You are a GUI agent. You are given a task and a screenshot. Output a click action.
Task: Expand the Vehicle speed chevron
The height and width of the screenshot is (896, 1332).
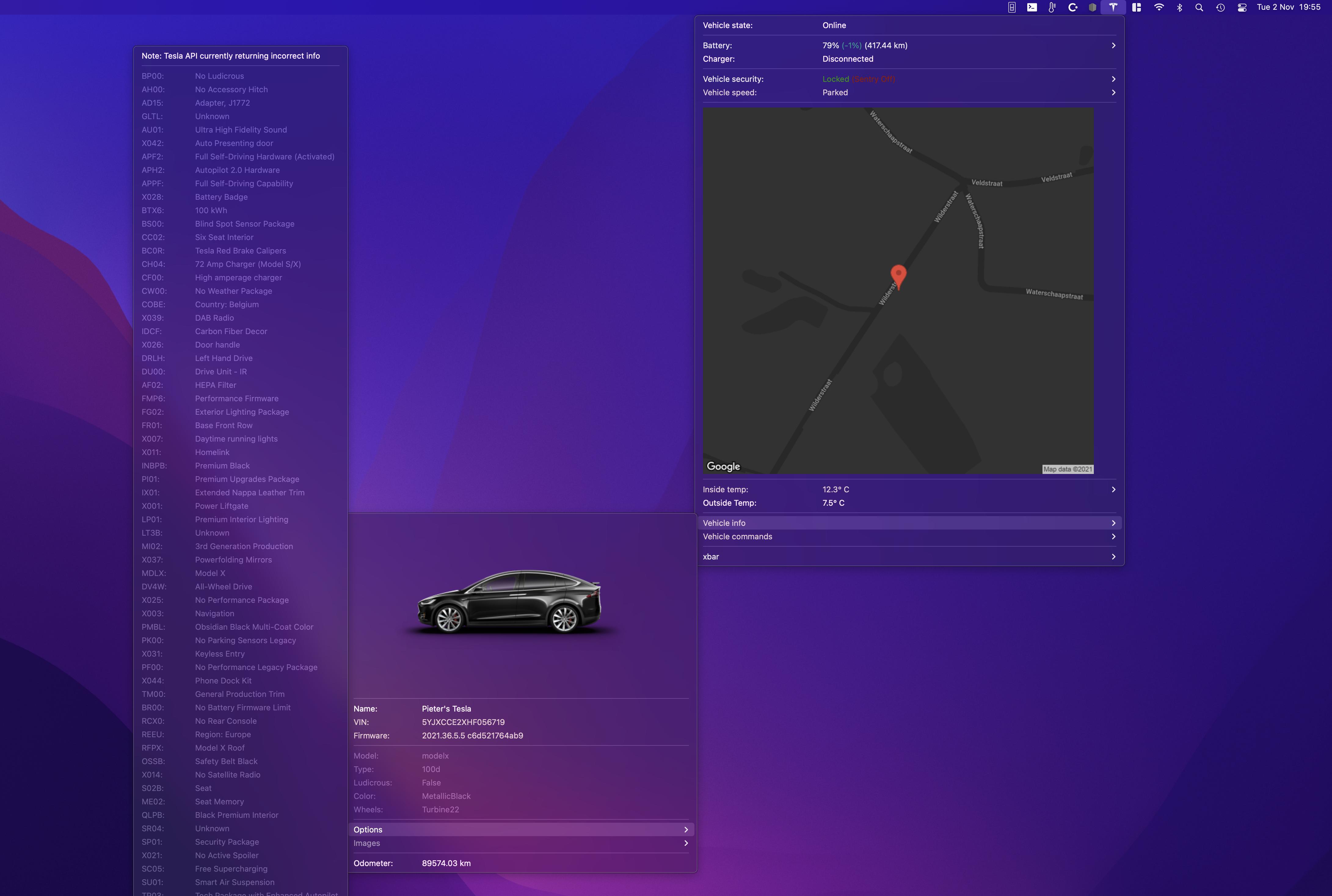(1113, 93)
